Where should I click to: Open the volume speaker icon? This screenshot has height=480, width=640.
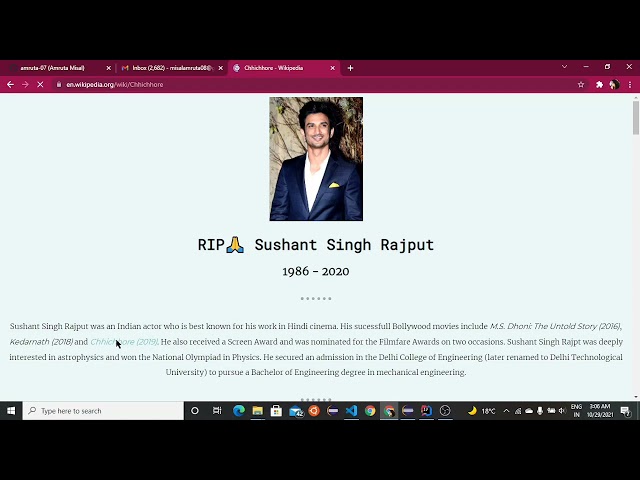click(562, 411)
